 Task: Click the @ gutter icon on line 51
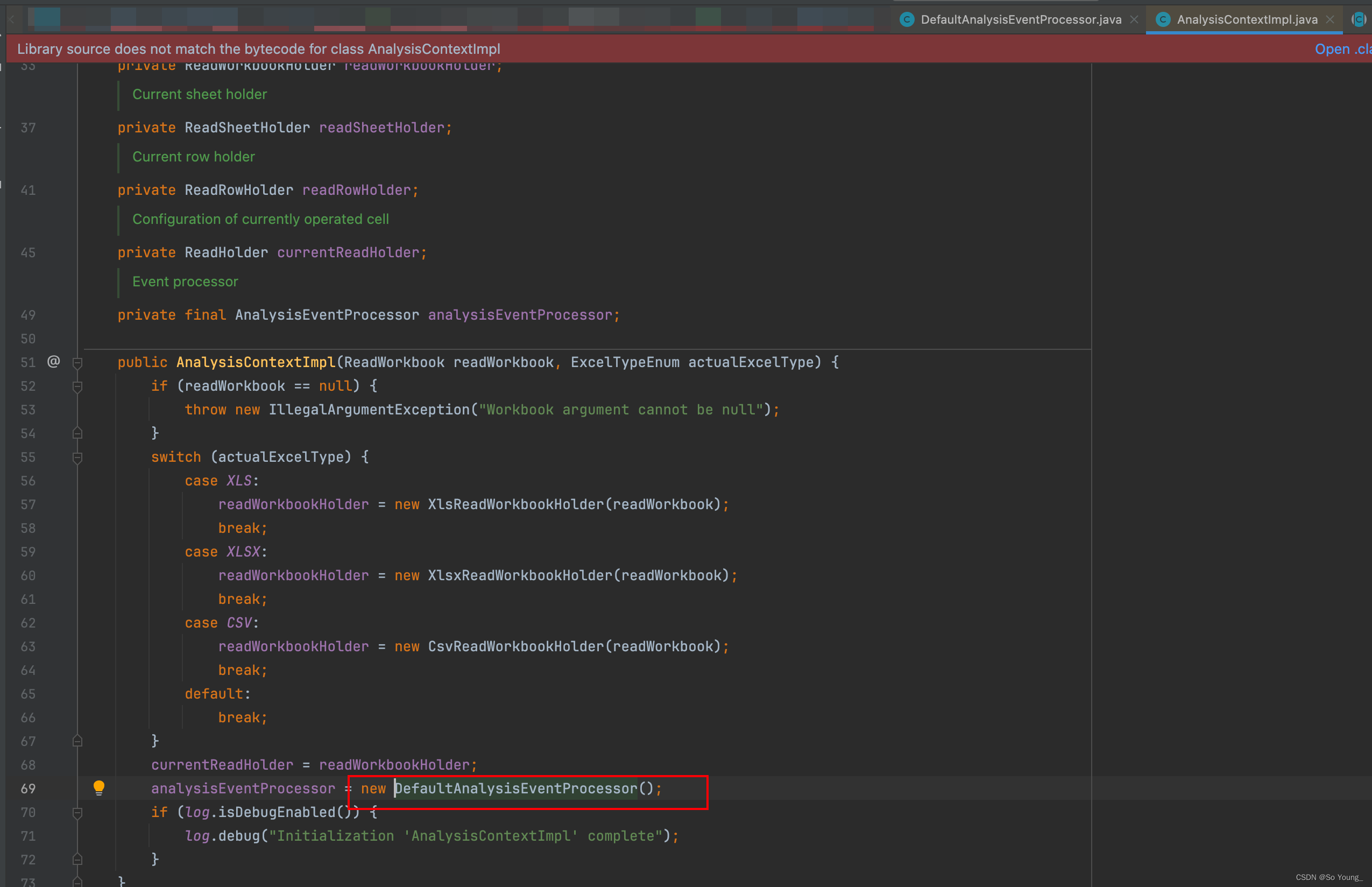click(x=54, y=362)
